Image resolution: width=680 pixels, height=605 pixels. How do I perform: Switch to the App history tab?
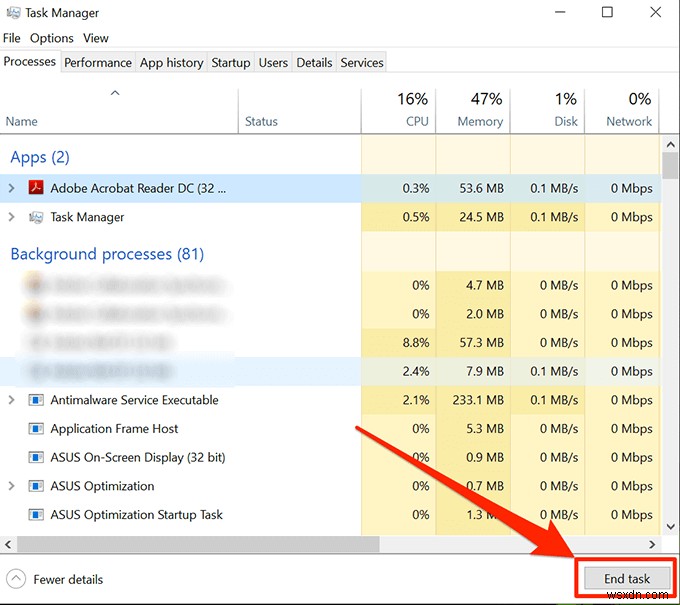171,62
